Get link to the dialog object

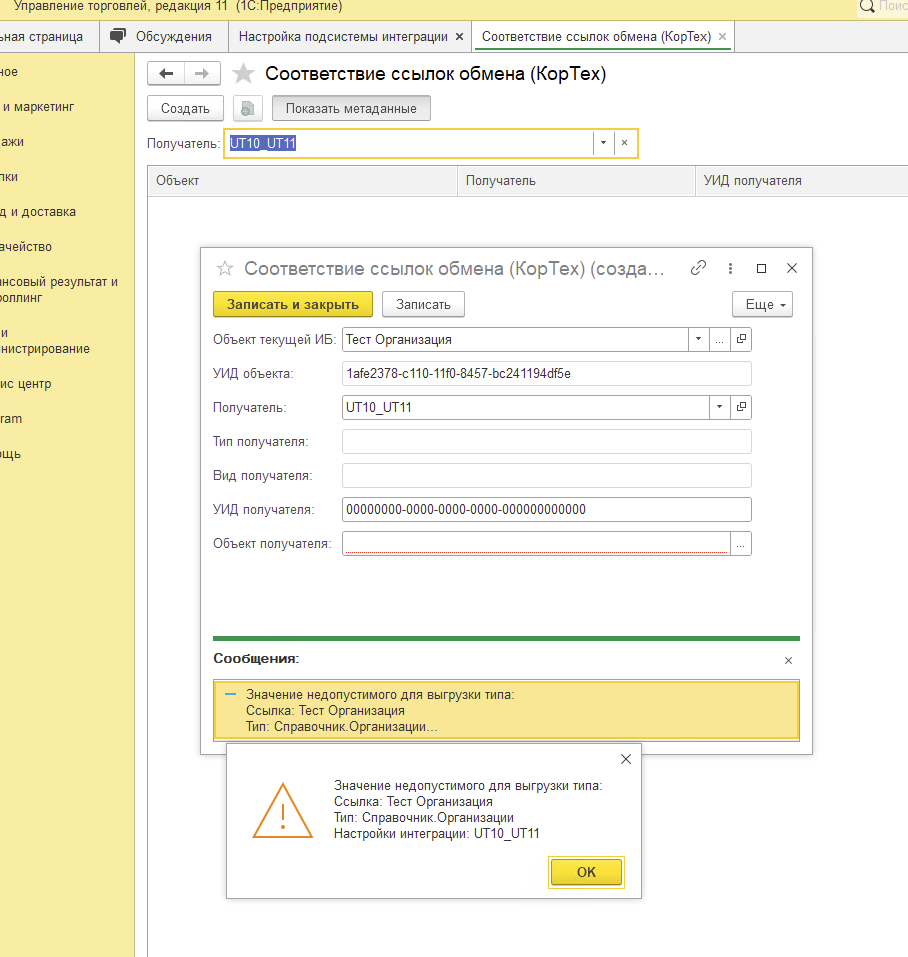point(699,268)
